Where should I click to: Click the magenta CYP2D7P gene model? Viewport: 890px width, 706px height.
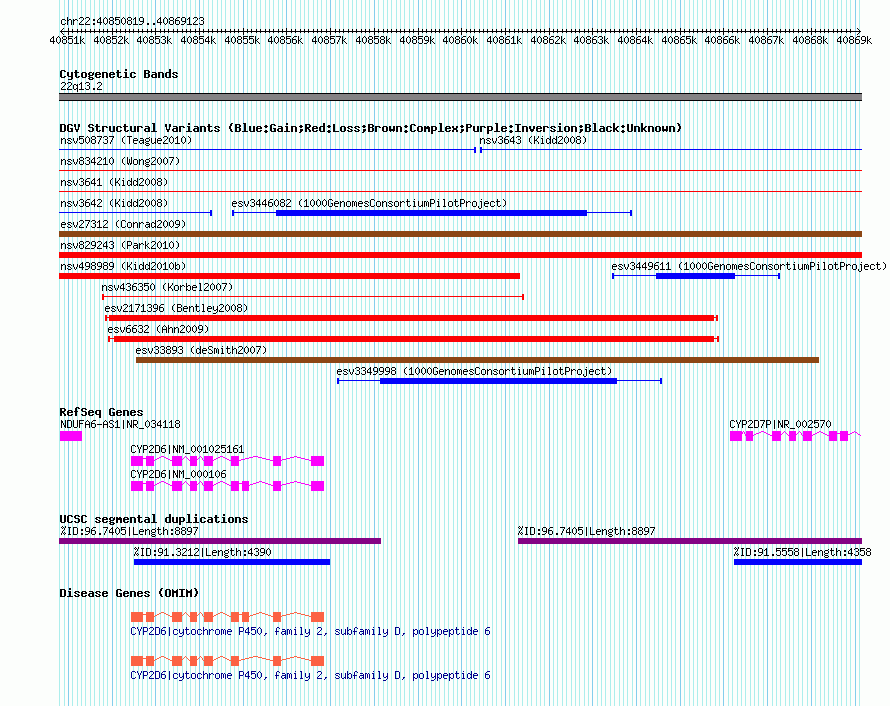tap(795, 436)
